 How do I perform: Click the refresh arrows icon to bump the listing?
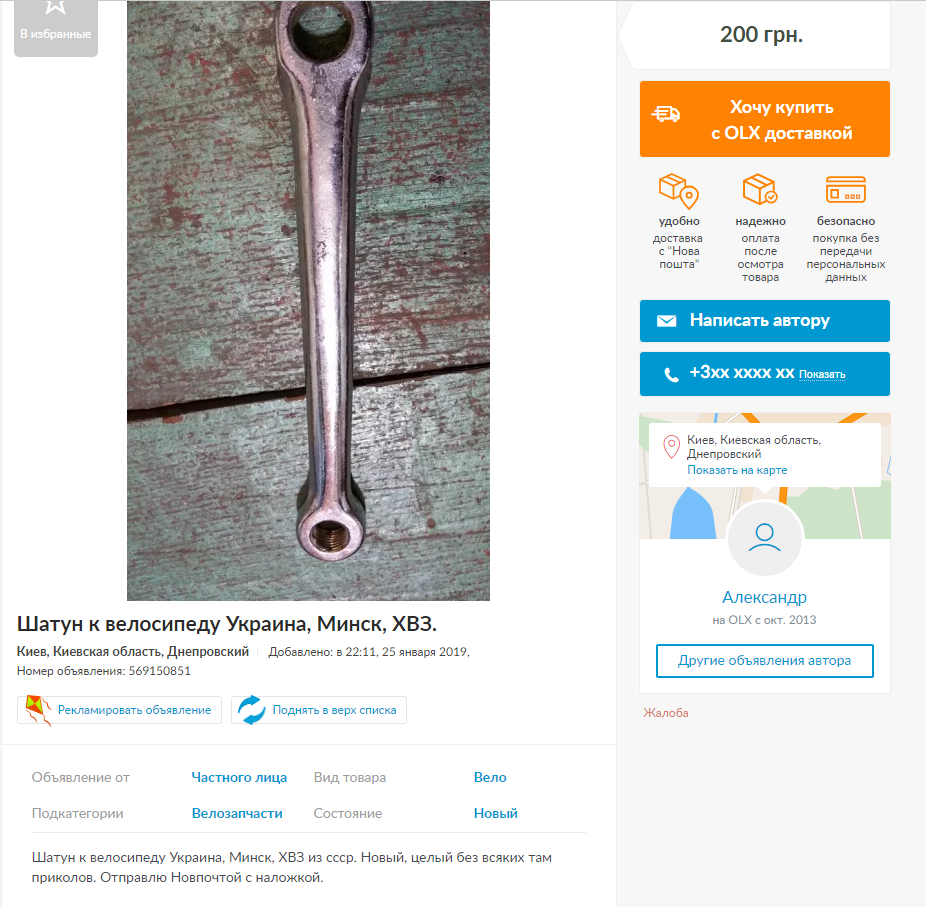252,710
